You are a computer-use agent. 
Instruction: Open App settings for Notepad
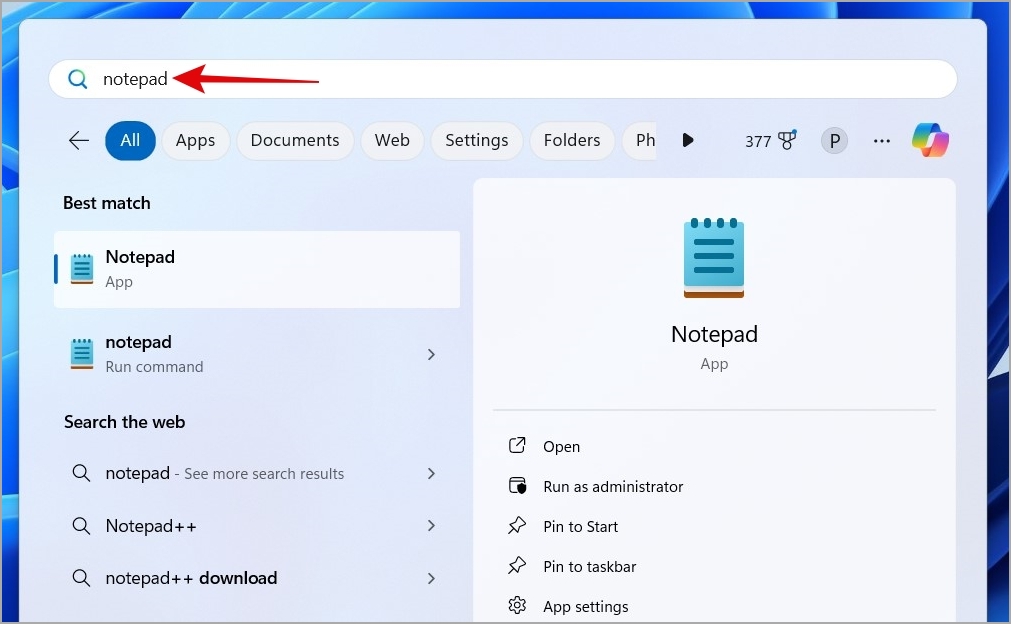click(x=585, y=607)
